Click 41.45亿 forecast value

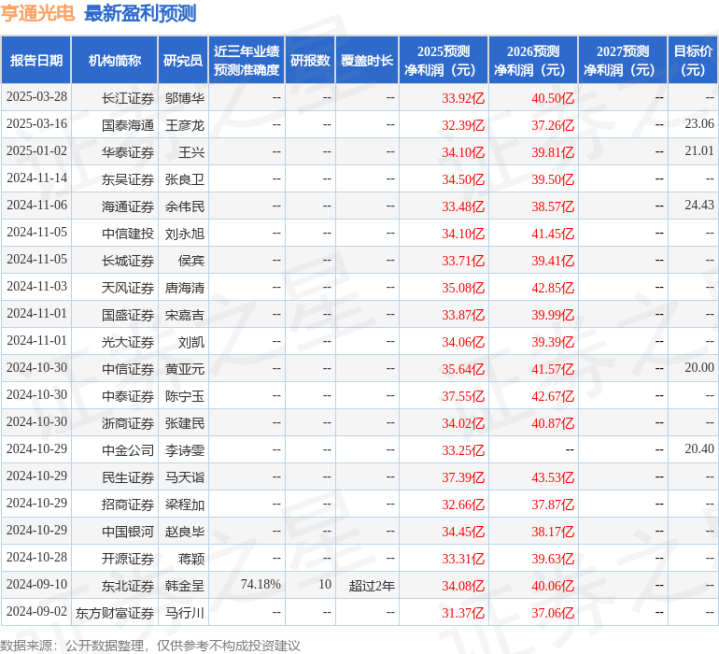[x=553, y=233]
